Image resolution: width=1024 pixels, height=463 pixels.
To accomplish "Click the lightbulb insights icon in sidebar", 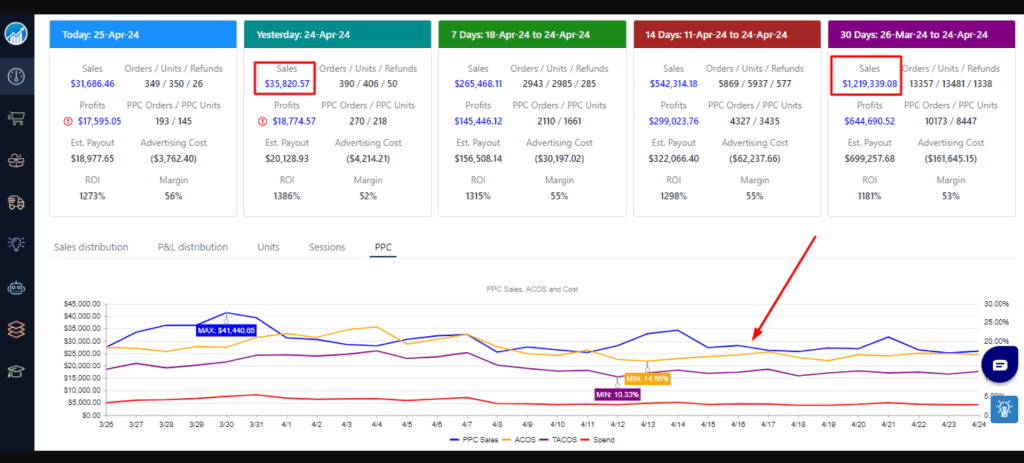I will [x=16, y=244].
